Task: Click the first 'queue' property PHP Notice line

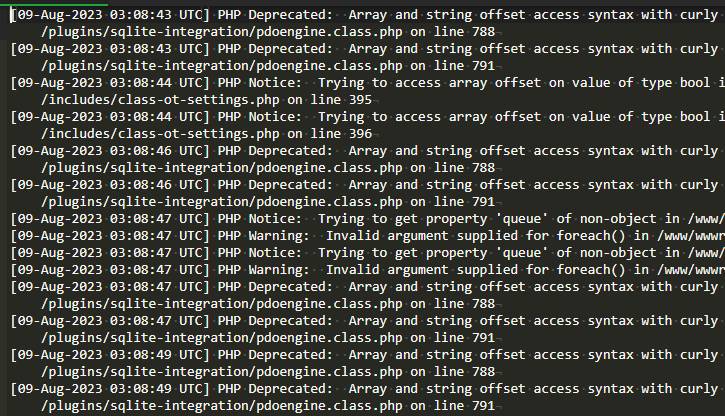Action: (360, 218)
